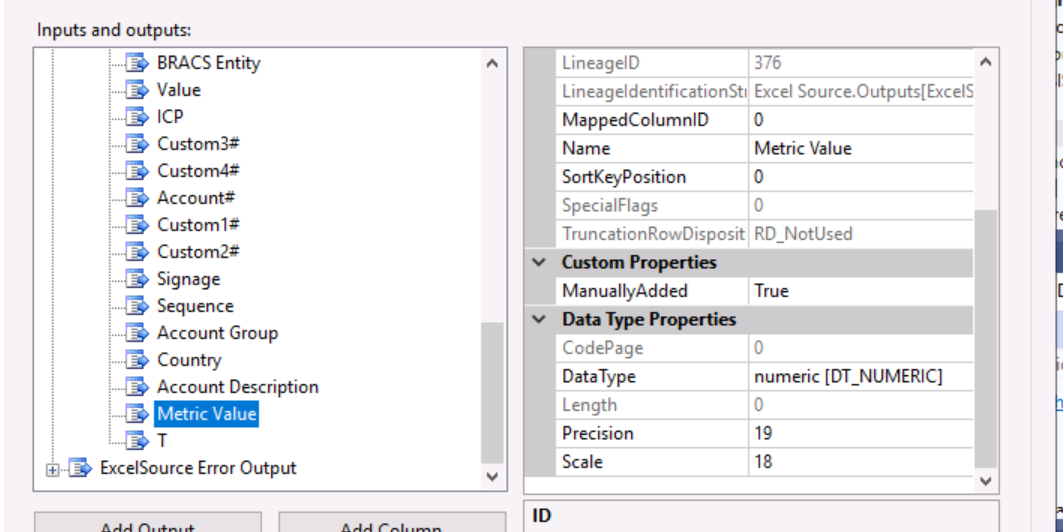Image resolution: width=1063 pixels, height=532 pixels.
Task: Click the property grid scroll up arrow
Action: [x=985, y=63]
